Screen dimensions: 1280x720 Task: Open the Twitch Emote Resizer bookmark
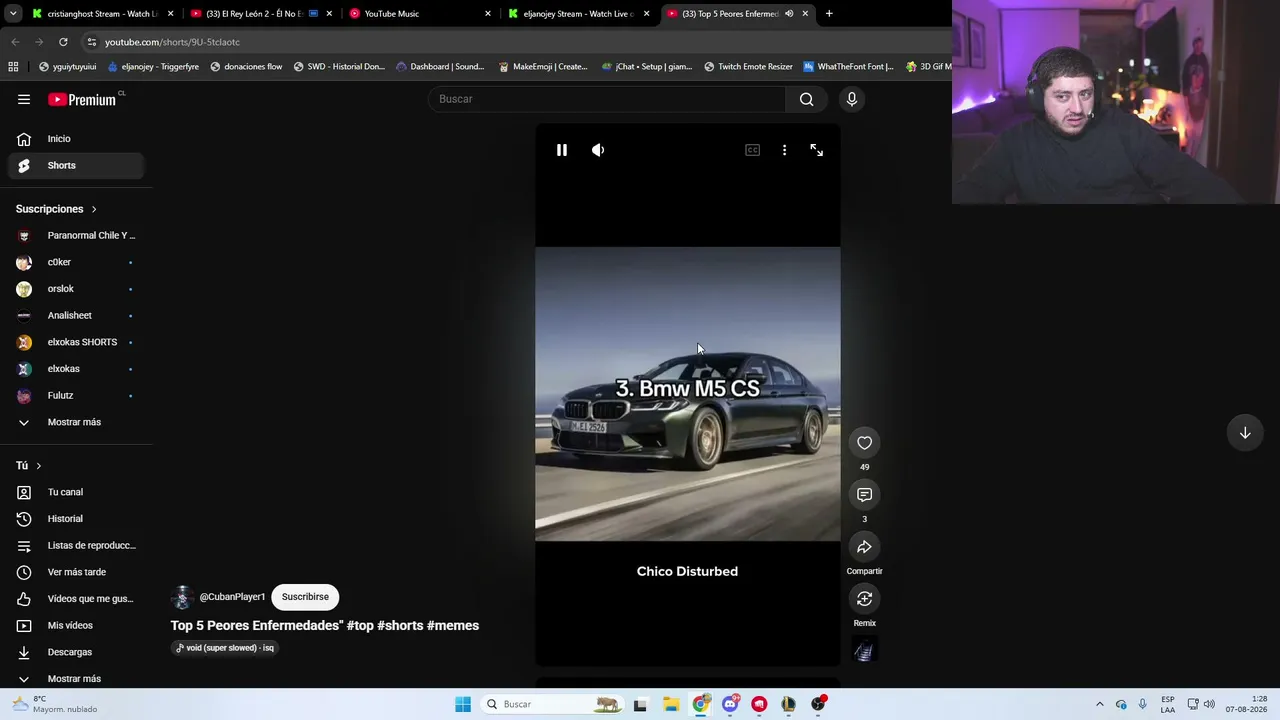click(x=748, y=67)
